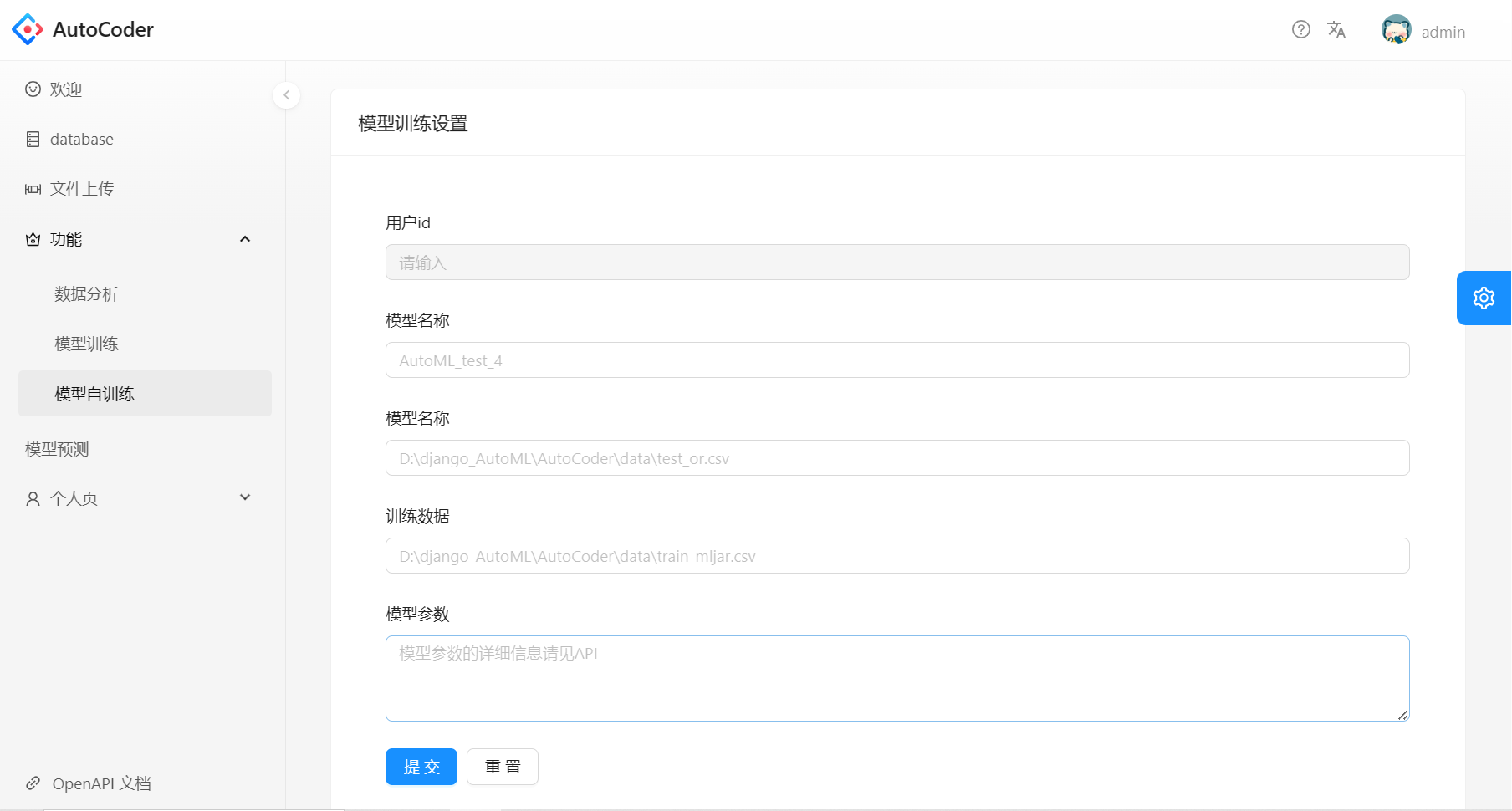This screenshot has height=811, width=1512.
Task: Expand the 个人页 submenu chevron
Action: 245,497
